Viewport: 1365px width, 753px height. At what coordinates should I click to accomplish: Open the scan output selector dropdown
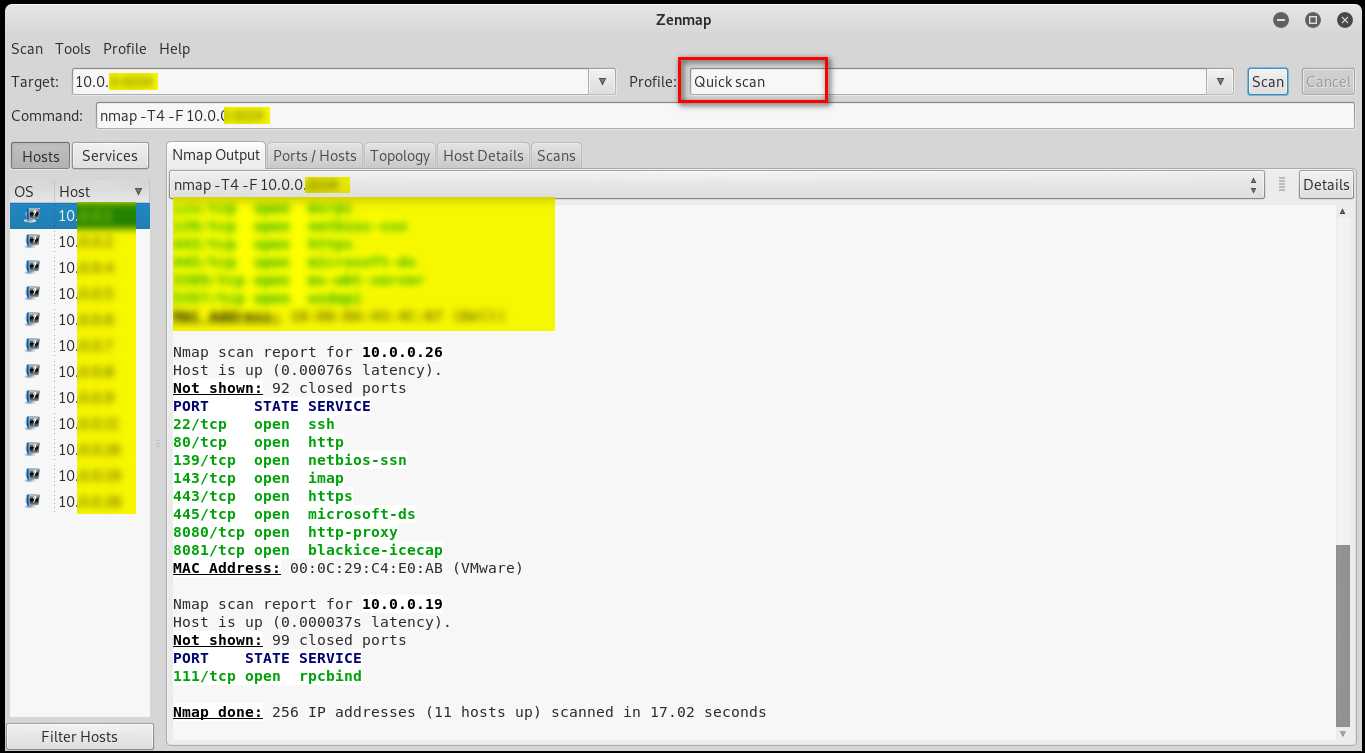coord(717,185)
